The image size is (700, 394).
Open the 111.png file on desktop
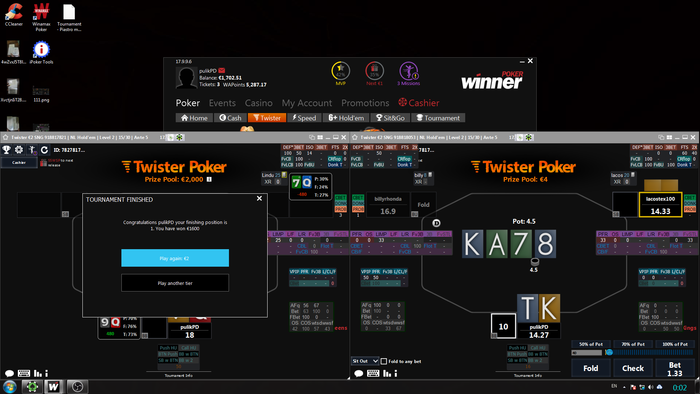[x=41, y=94]
